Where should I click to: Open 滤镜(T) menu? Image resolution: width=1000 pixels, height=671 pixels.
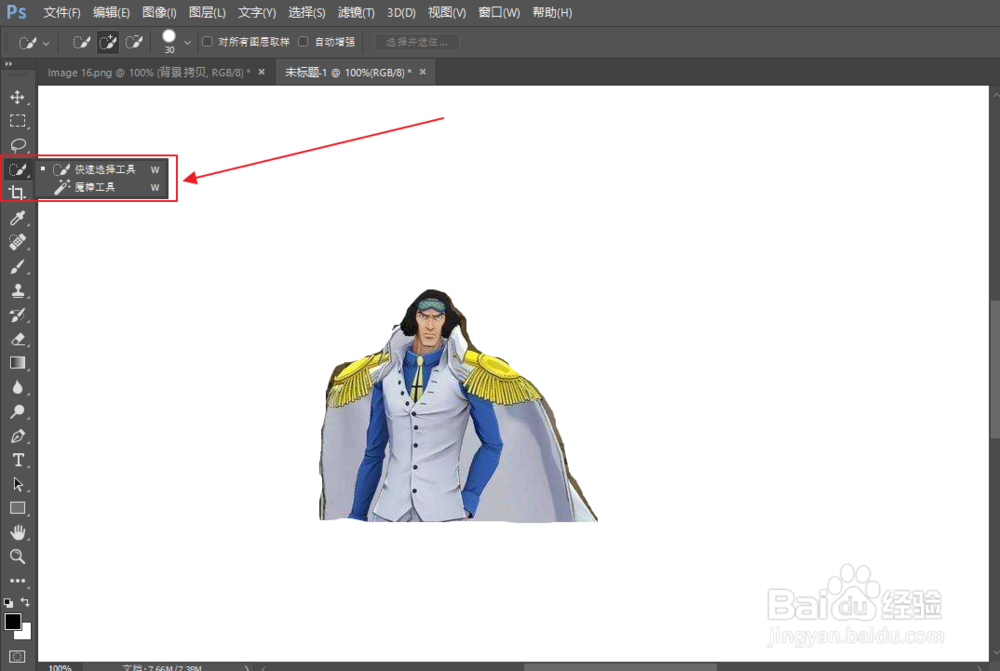click(356, 13)
